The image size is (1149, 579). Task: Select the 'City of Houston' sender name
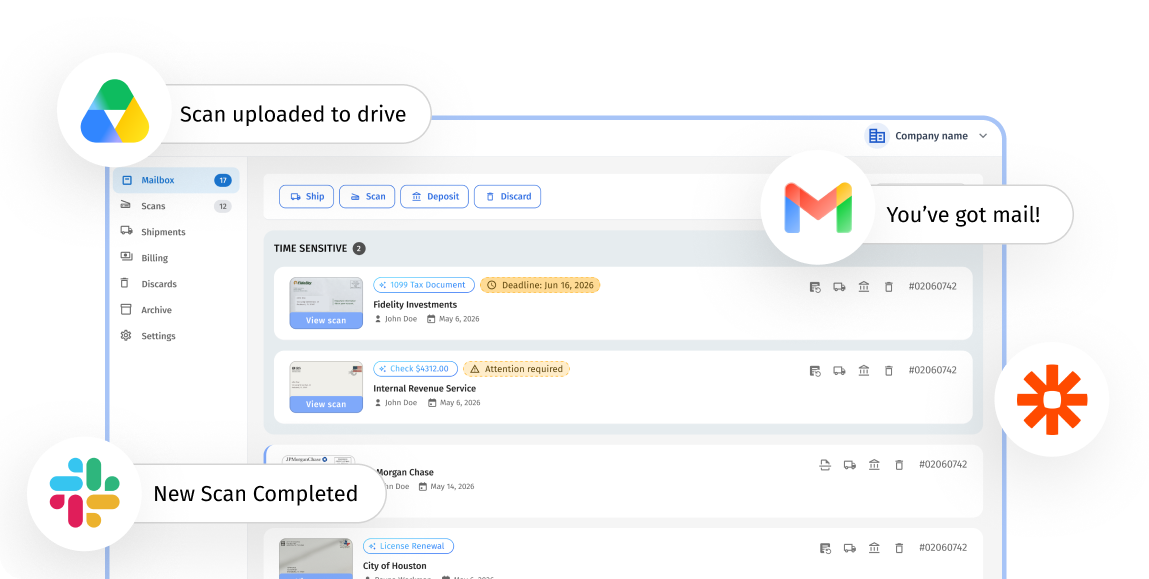pos(394,566)
